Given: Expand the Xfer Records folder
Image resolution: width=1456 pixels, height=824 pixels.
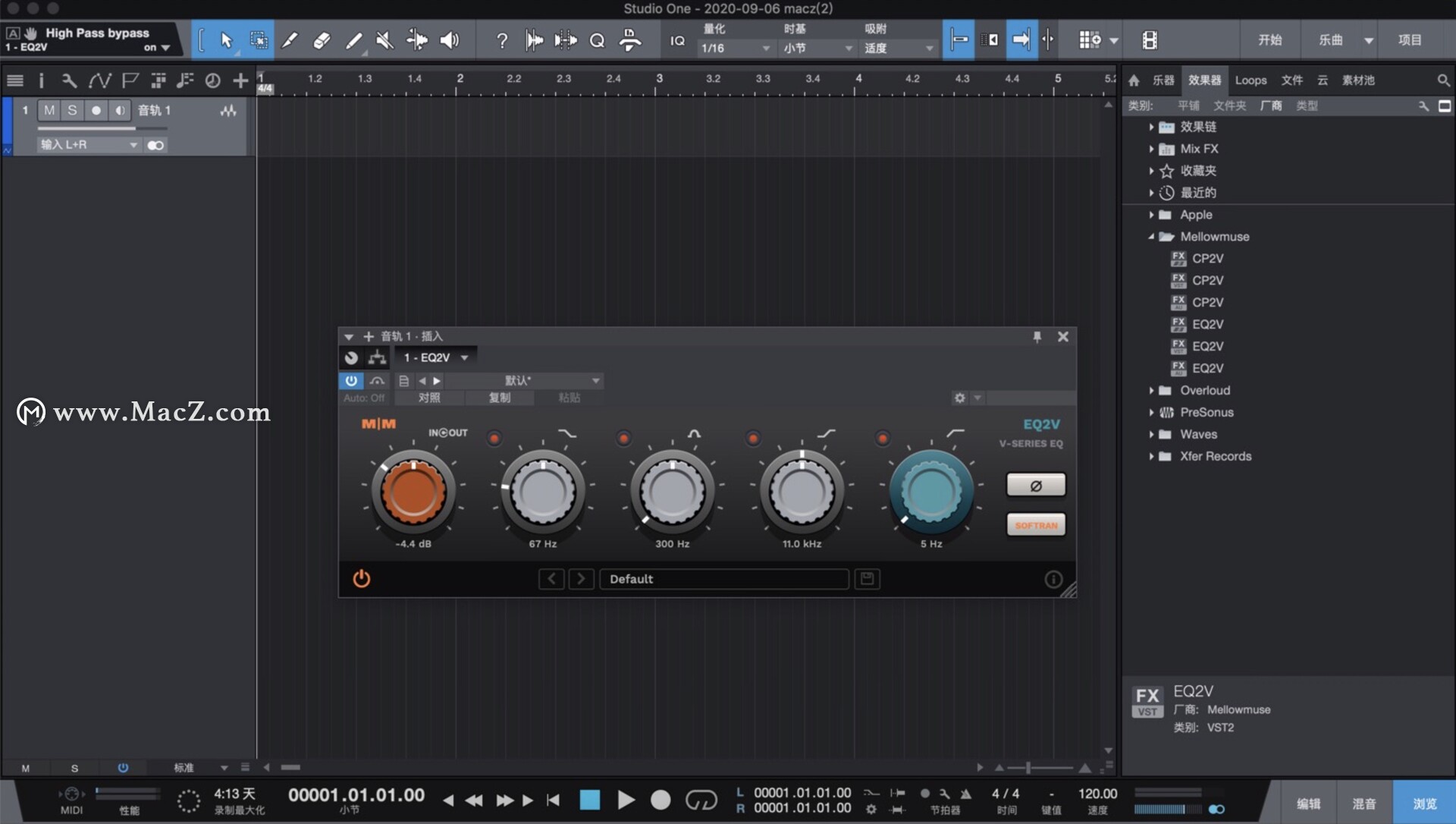Looking at the screenshot, I should (1151, 456).
